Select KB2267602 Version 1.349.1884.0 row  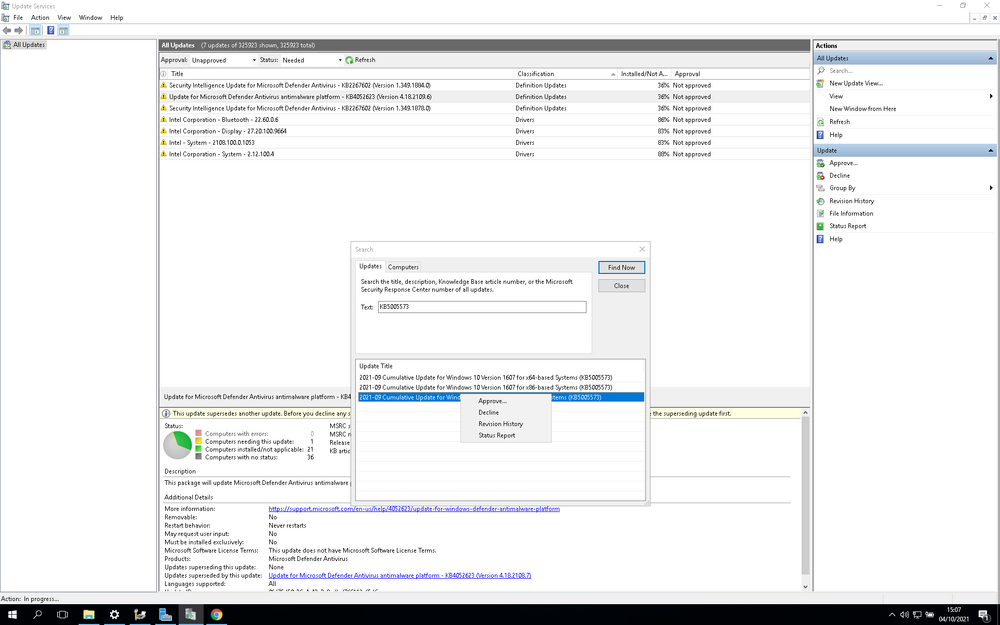485,85
